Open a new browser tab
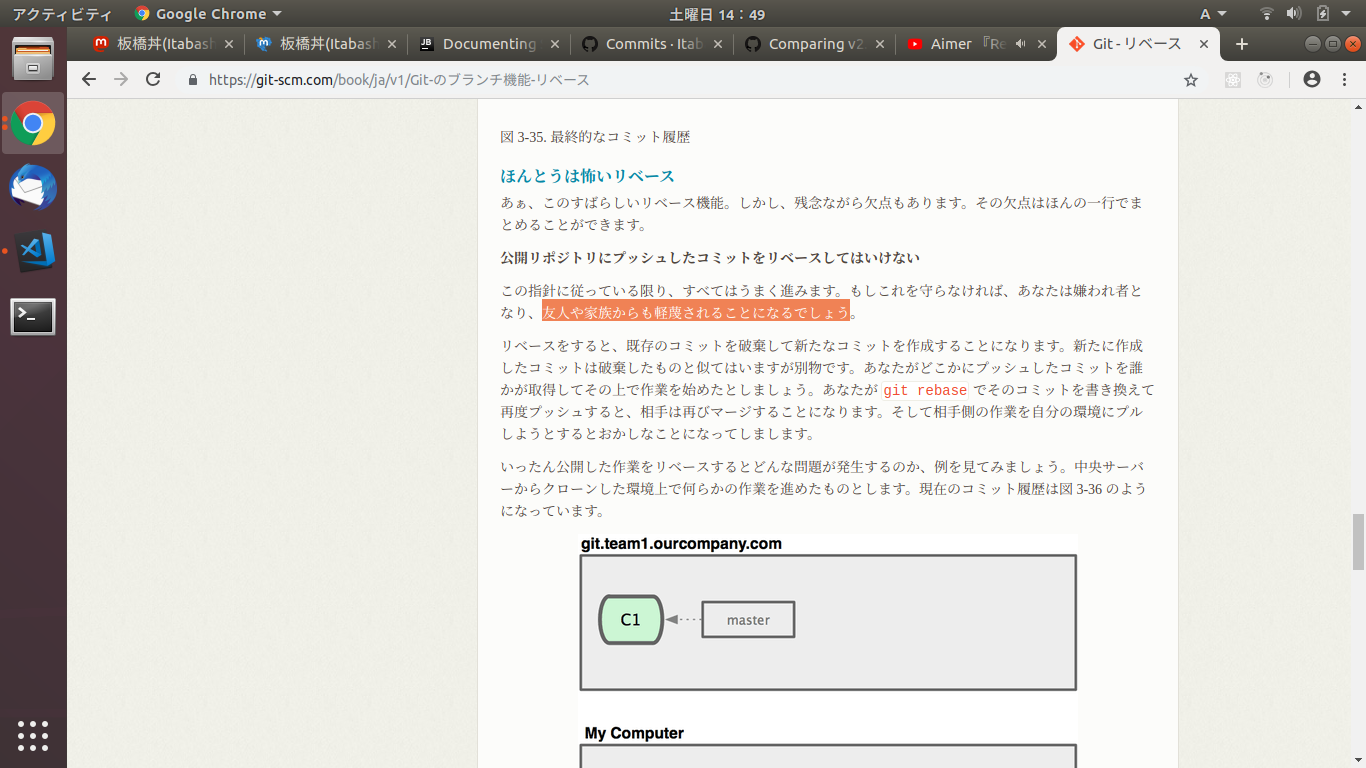The image size is (1366, 768). [x=1242, y=44]
